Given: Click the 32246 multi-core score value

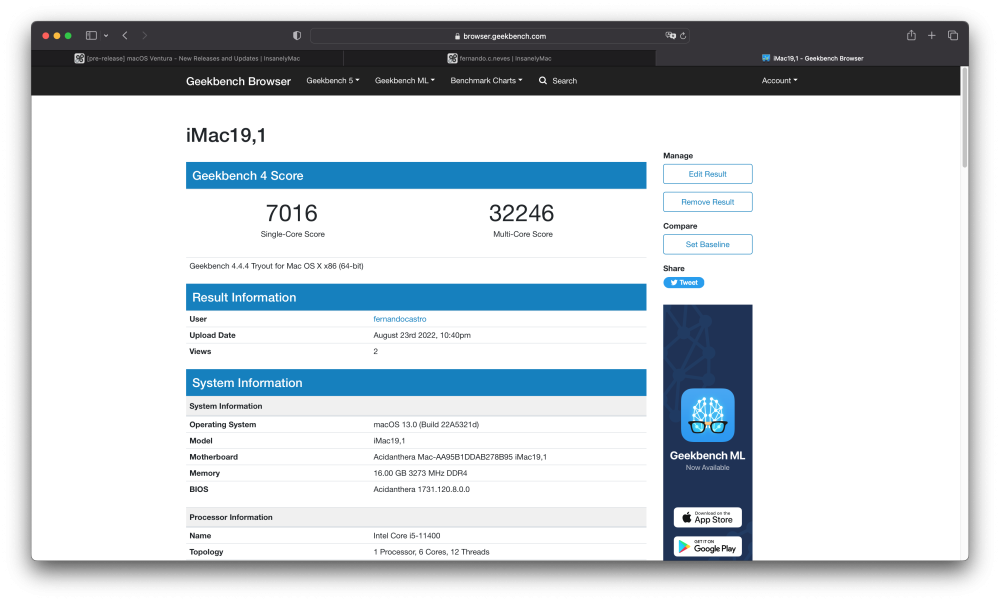Looking at the screenshot, I should [522, 213].
